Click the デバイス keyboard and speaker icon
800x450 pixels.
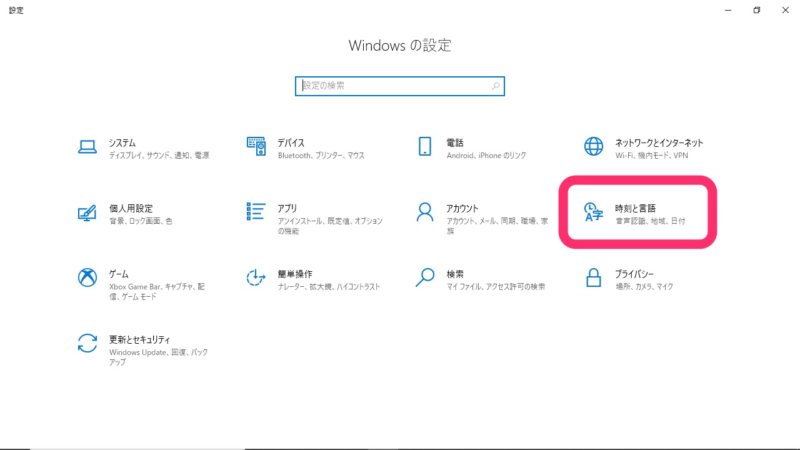pyautogui.click(x=256, y=146)
